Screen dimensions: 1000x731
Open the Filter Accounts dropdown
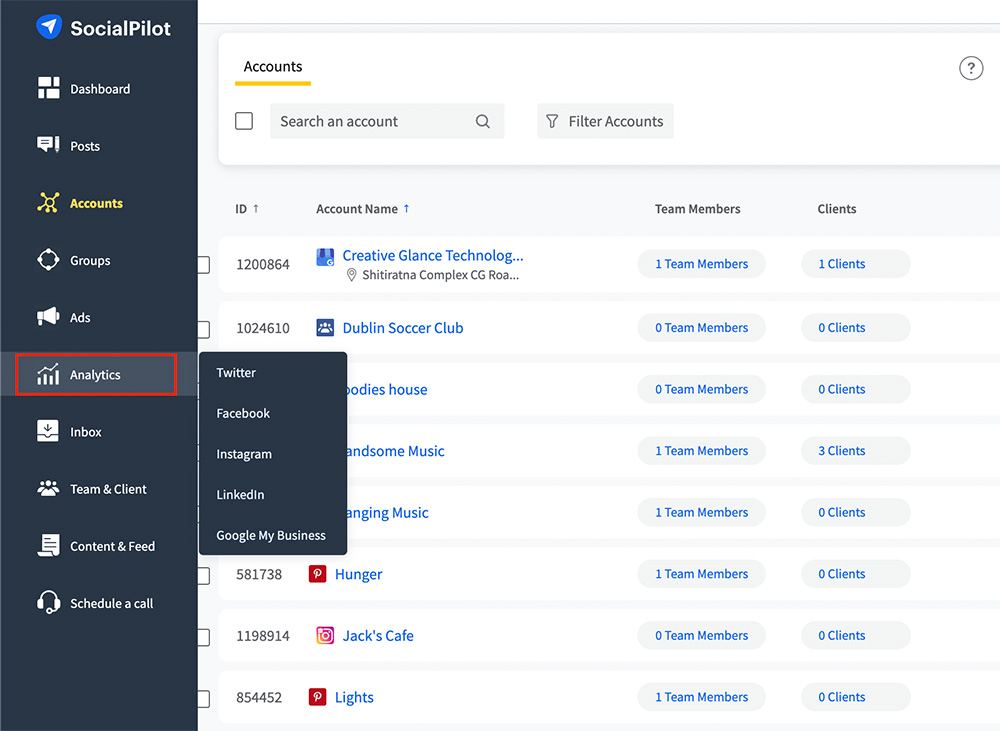pos(605,121)
